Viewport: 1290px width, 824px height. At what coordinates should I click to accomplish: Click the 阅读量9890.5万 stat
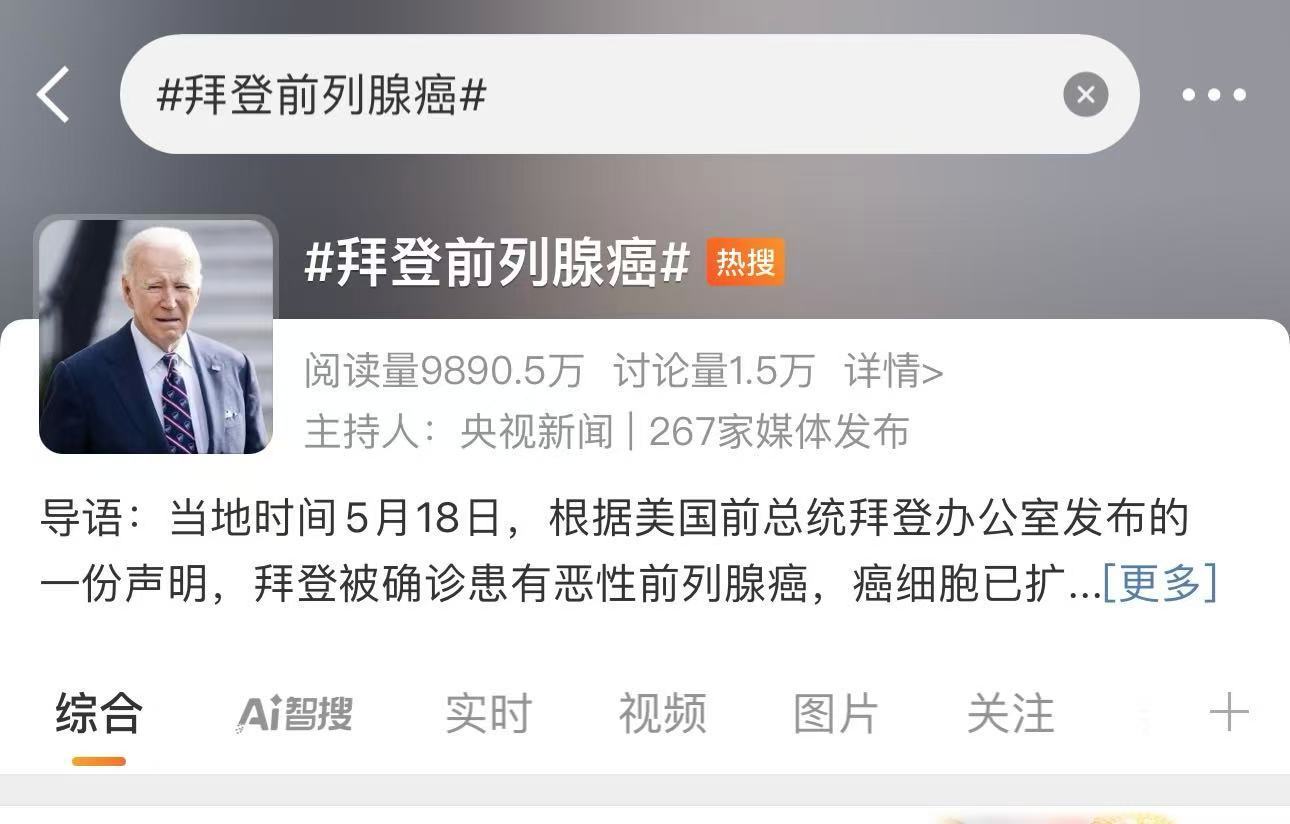click(x=443, y=371)
